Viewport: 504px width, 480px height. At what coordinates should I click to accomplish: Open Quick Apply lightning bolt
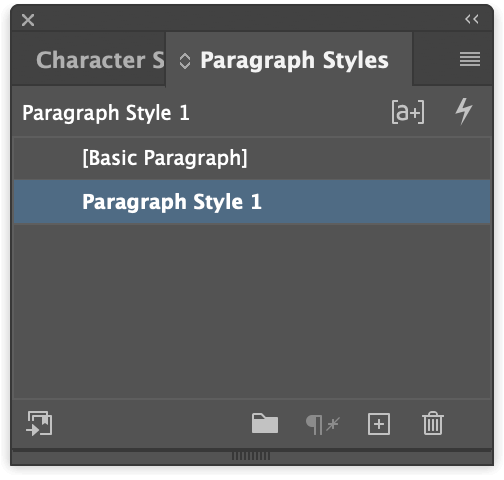464,111
